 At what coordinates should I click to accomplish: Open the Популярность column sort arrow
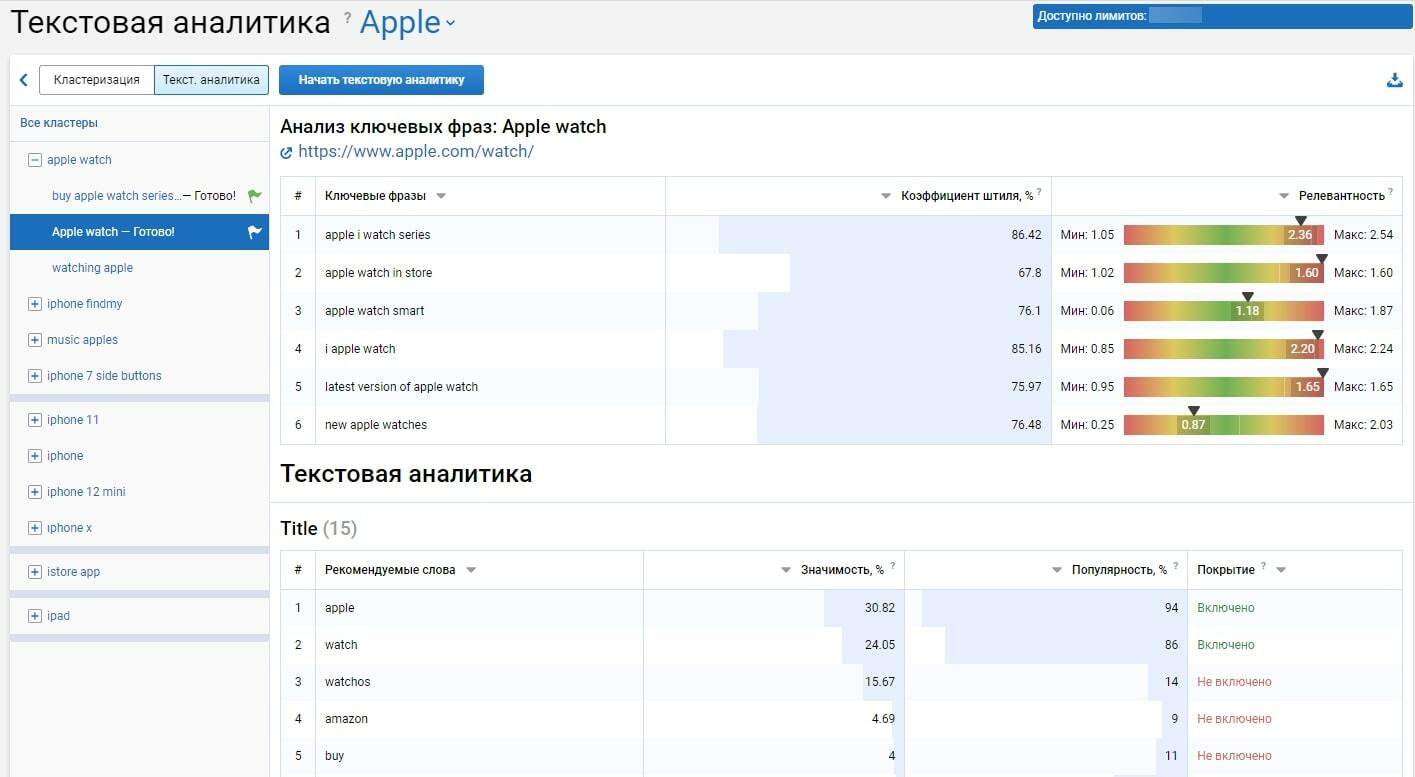(1057, 570)
